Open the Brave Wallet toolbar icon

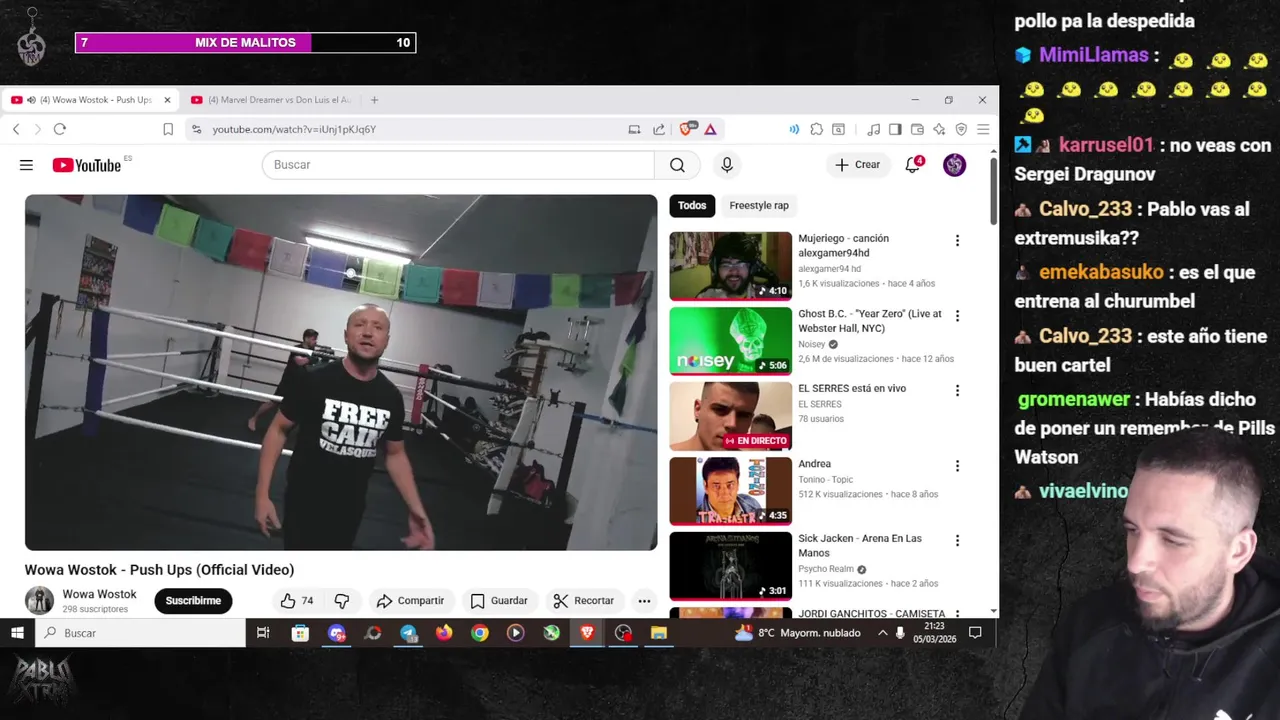point(917,129)
